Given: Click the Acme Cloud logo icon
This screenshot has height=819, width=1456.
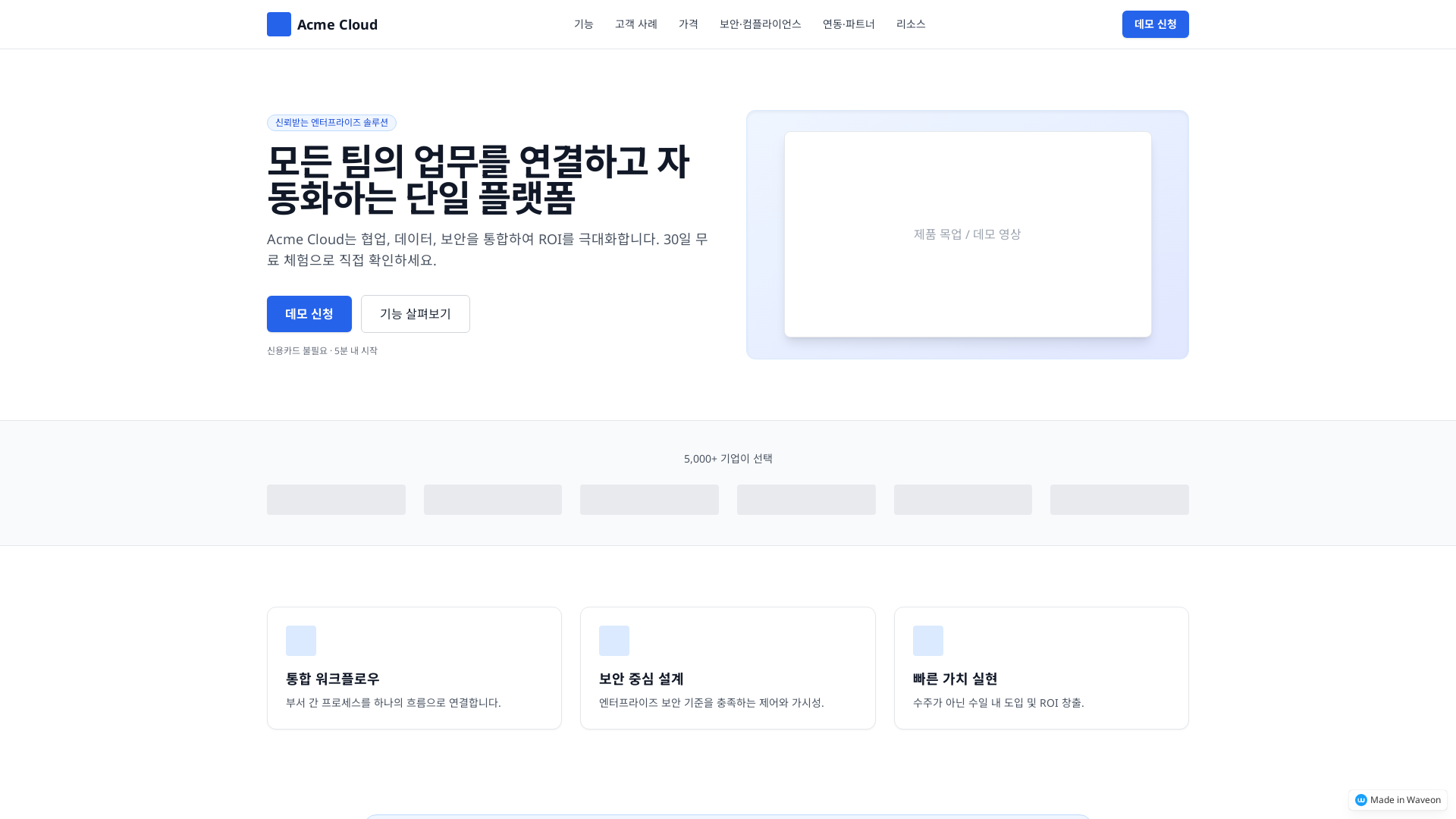Looking at the screenshot, I should click(278, 24).
